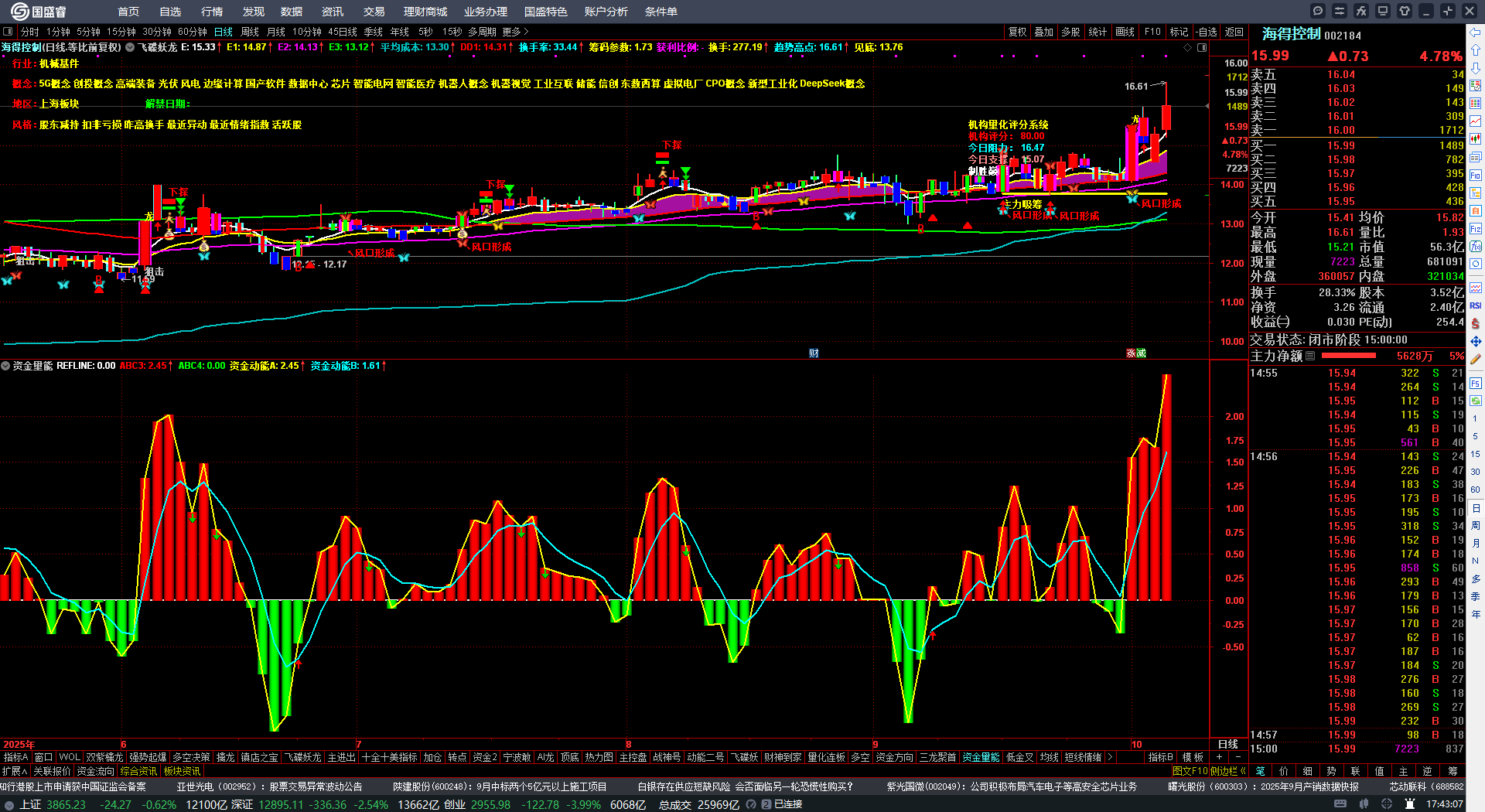
Task: Open the 账户分析 menu
Action: coord(606,12)
